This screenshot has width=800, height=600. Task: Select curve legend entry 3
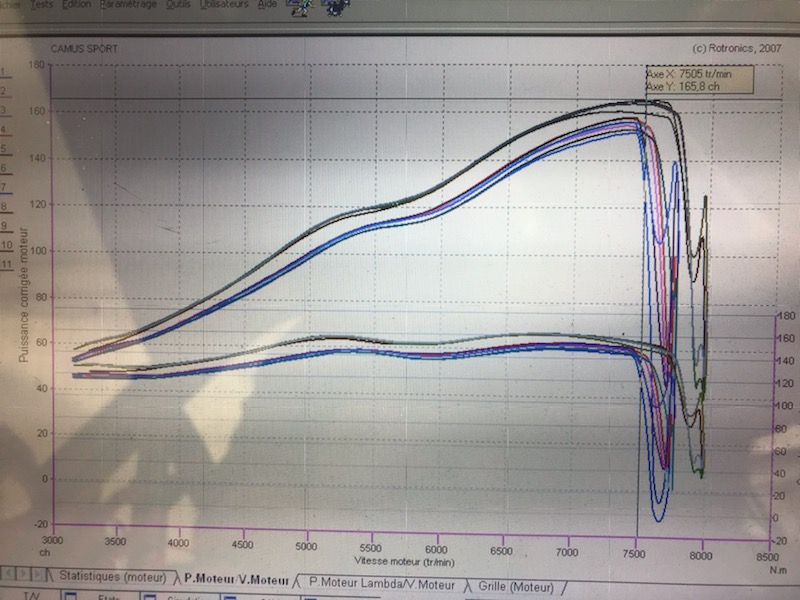coord(4,110)
